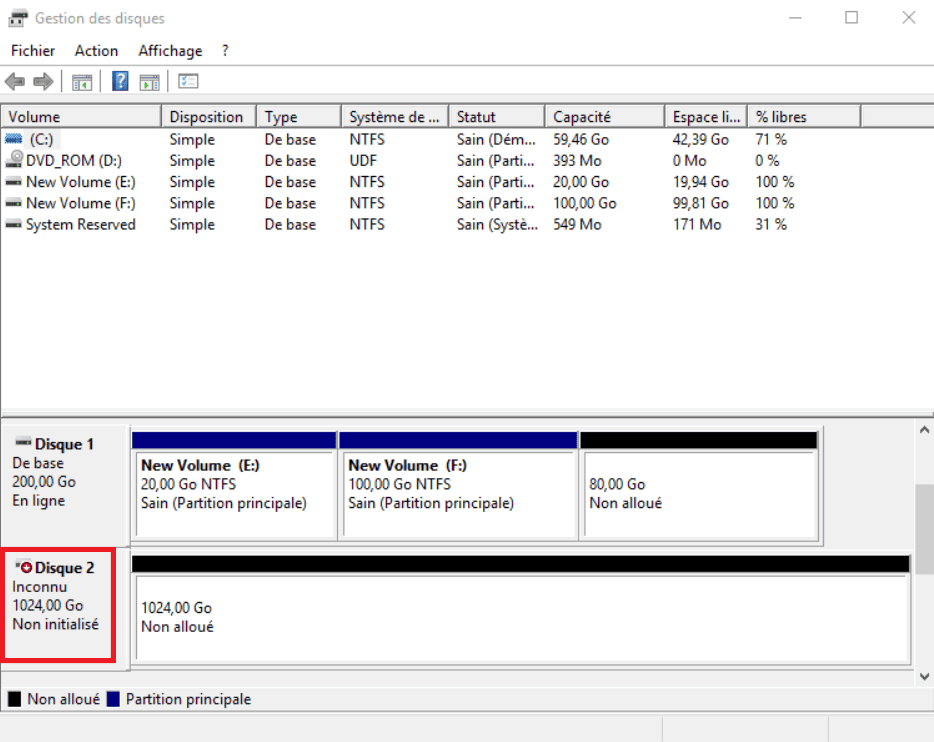Image resolution: width=934 pixels, height=742 pixels.
Task: Click the 71 % free cell
Action: (771, 139)
